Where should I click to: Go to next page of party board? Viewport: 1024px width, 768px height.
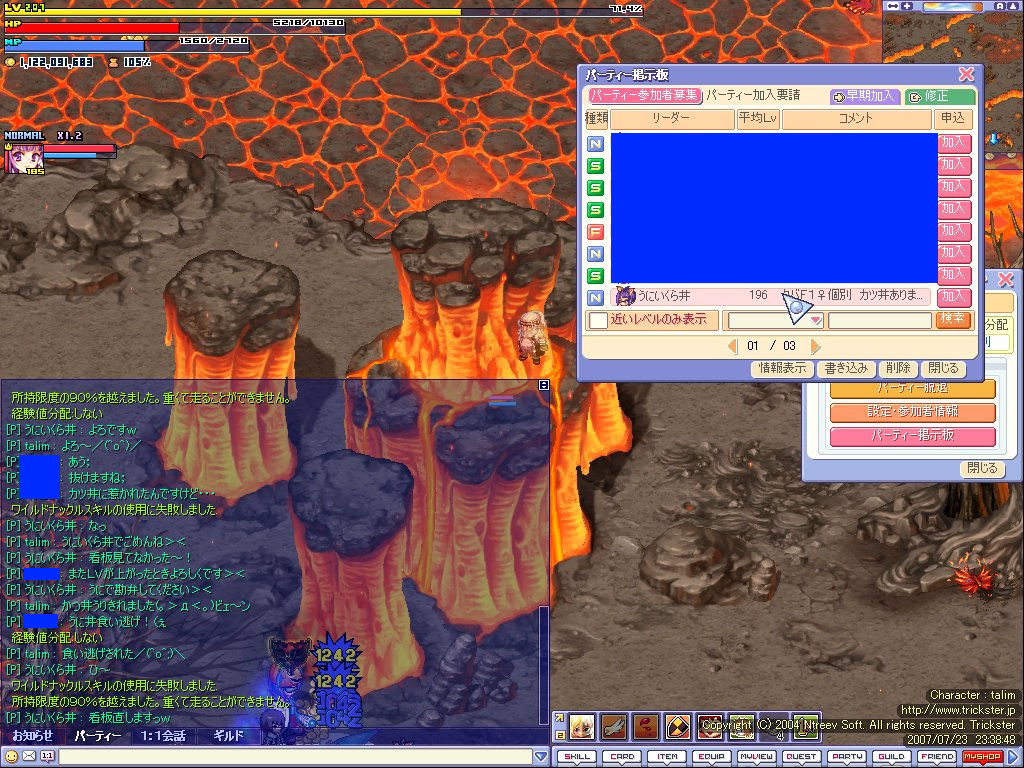tap(815, 345)
